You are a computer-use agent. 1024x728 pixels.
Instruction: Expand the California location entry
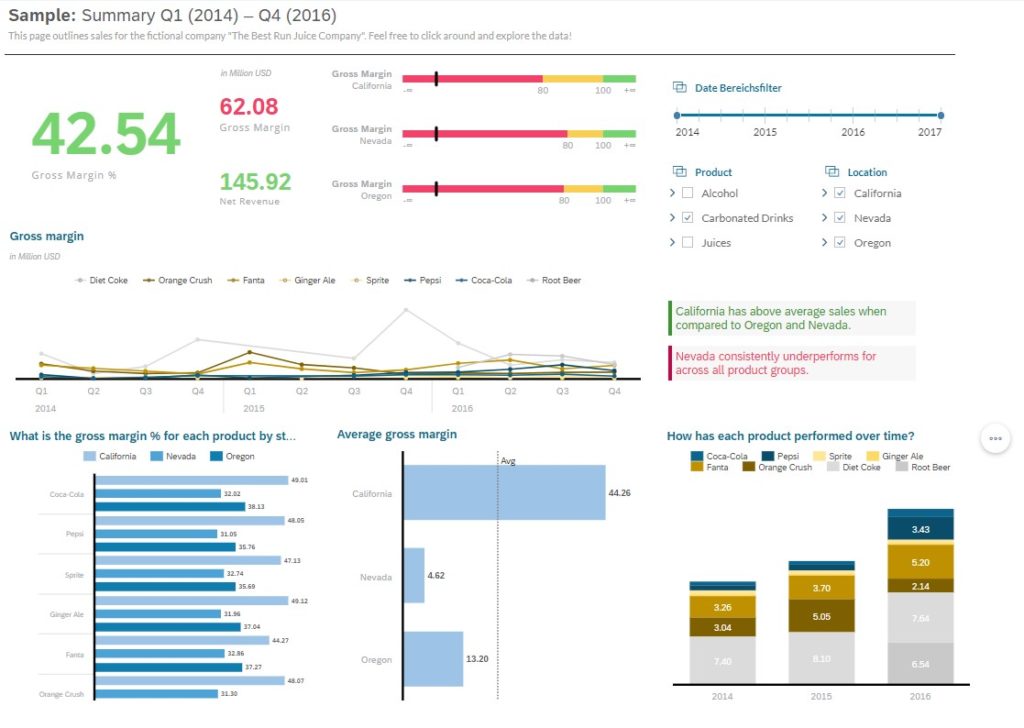click(x=824, y=193)
